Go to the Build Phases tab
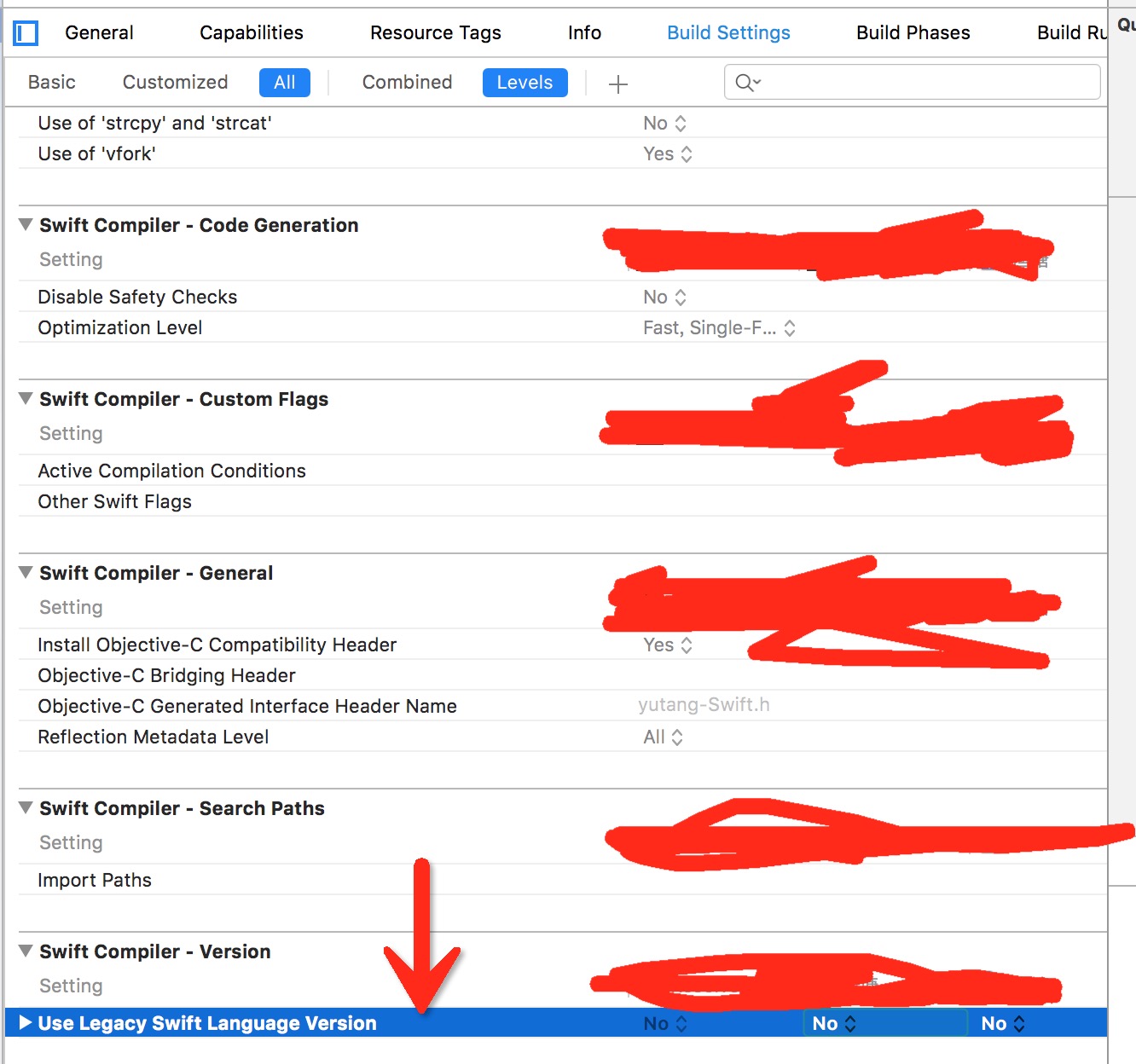The image size is (1136, 1064). [913, 32]
